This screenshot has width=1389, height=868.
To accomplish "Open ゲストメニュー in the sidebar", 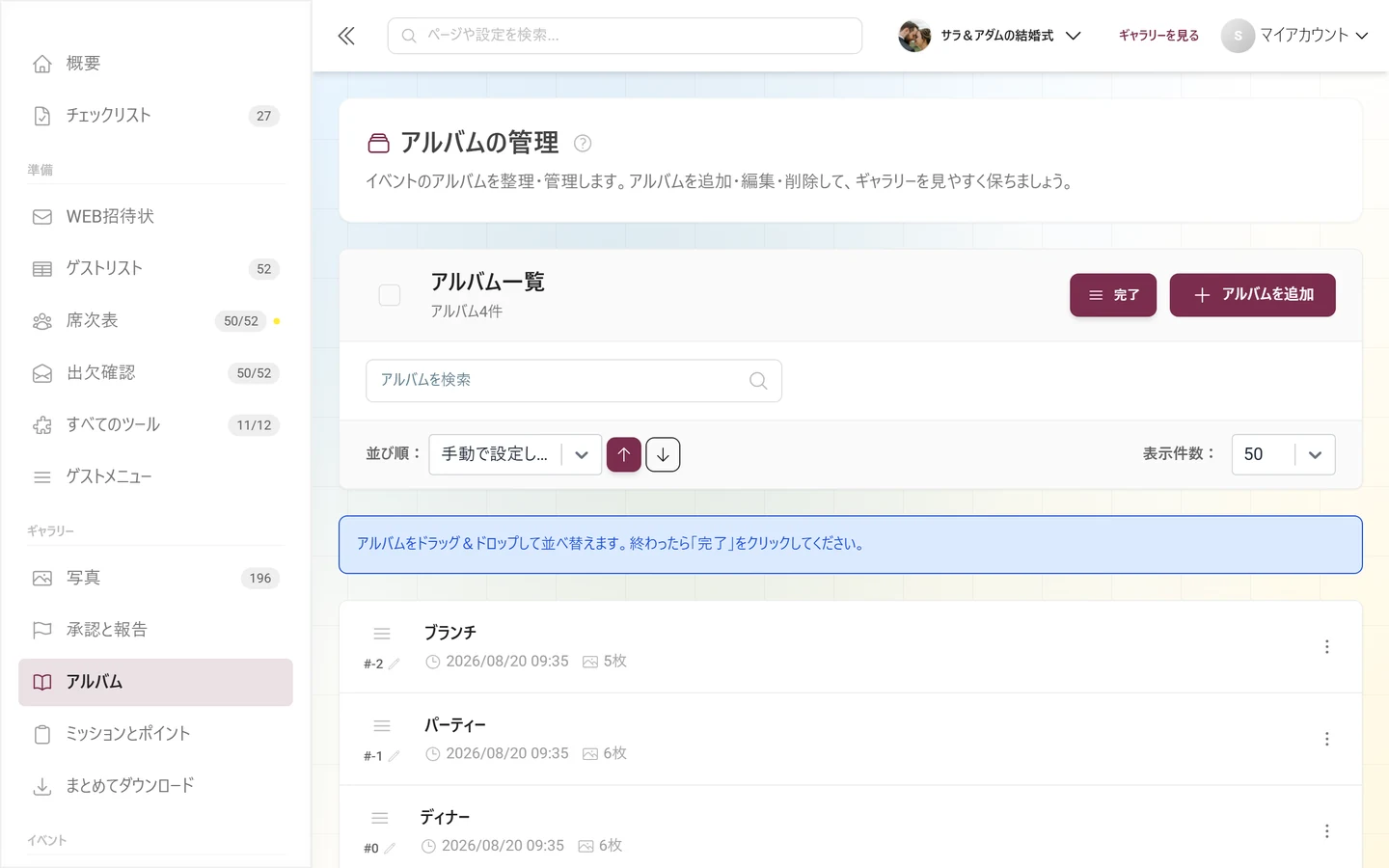I will [155, 477].
